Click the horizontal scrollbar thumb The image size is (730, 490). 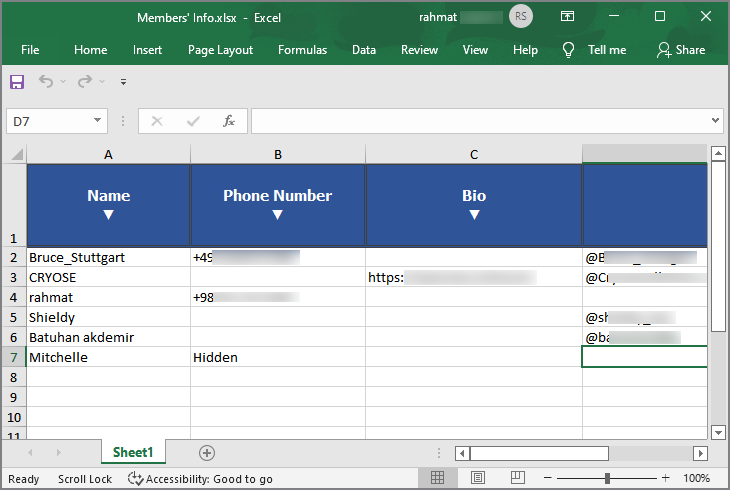pos(539,453)
